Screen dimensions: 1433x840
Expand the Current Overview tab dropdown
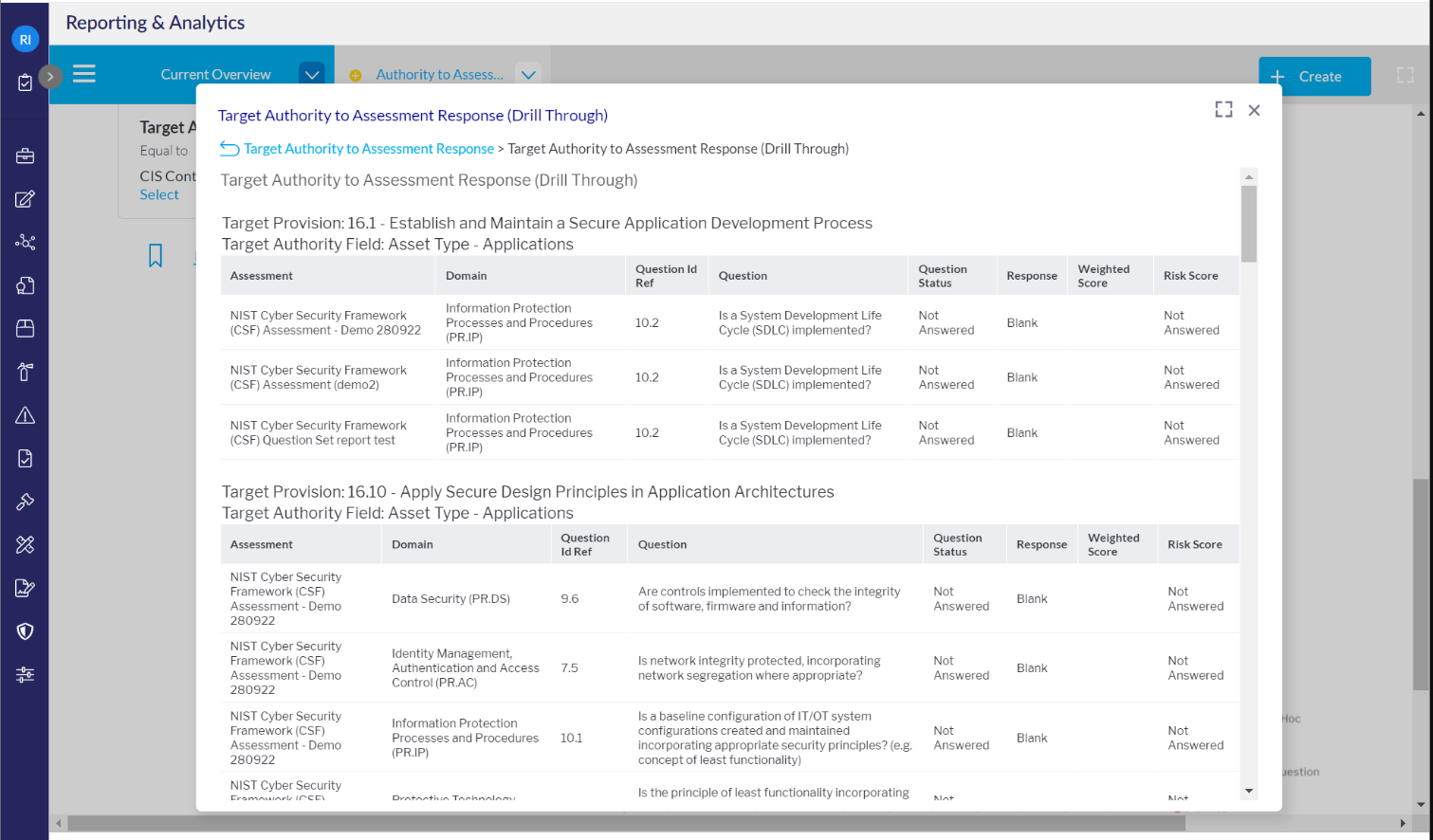[x=312, y=75]
